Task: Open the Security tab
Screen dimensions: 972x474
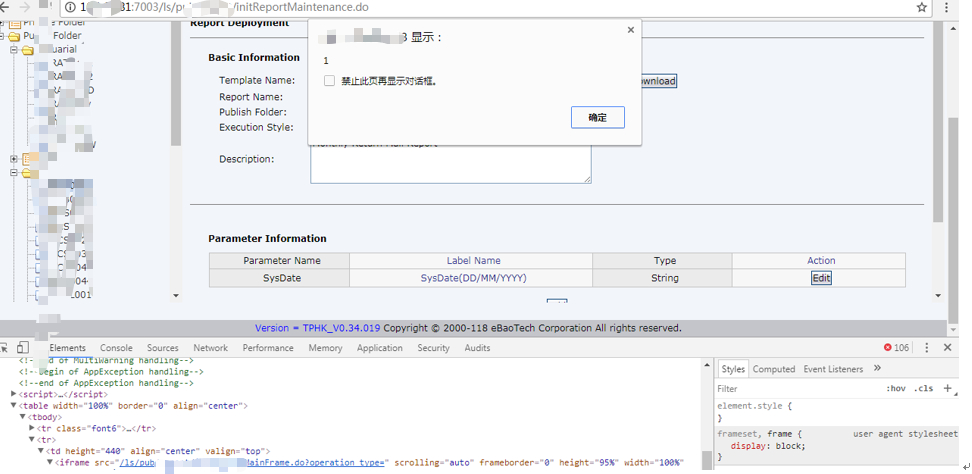Action: tap(433, 348)
